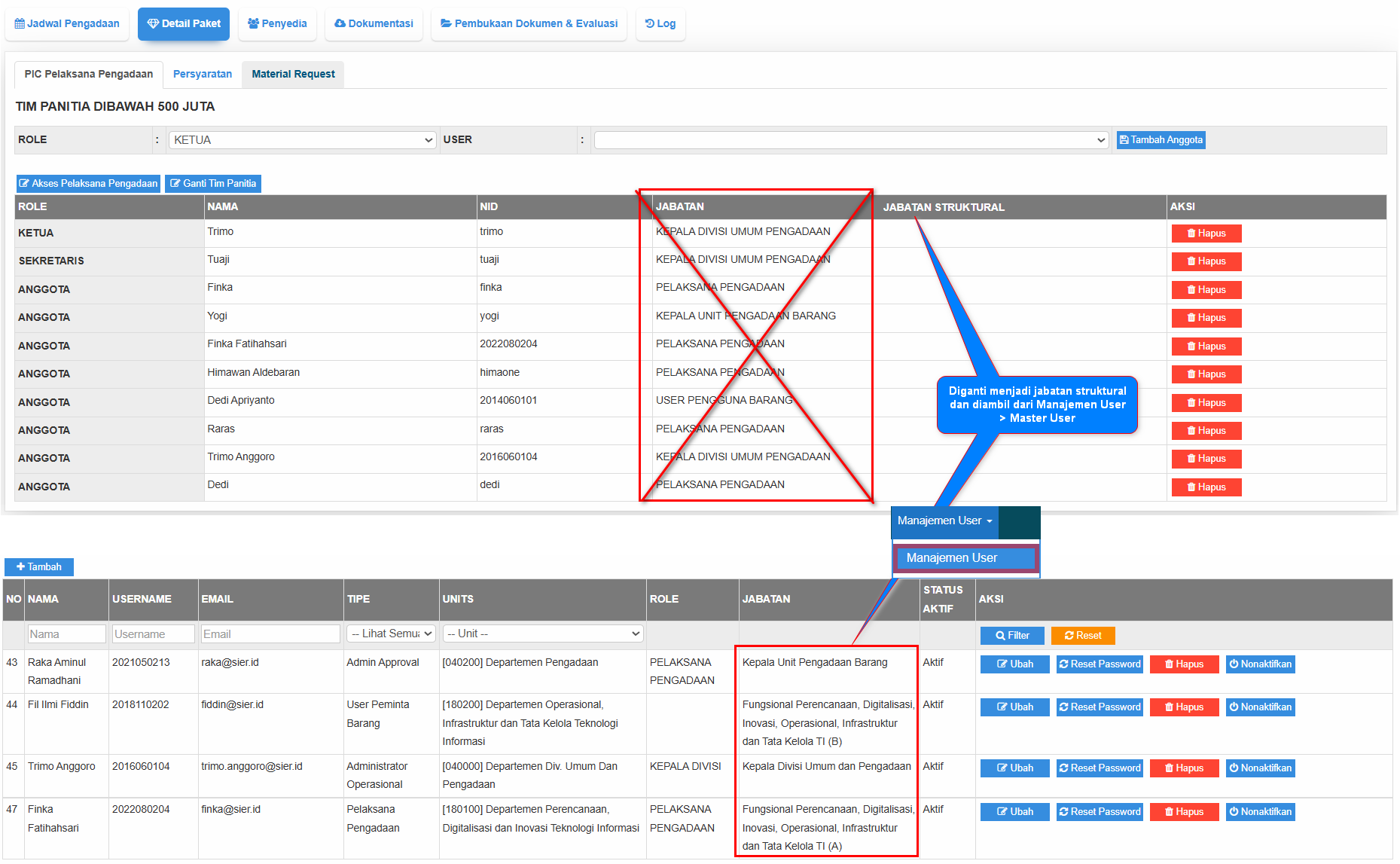Expand the Lihat Semua tipe dropdown

point(391,634)
